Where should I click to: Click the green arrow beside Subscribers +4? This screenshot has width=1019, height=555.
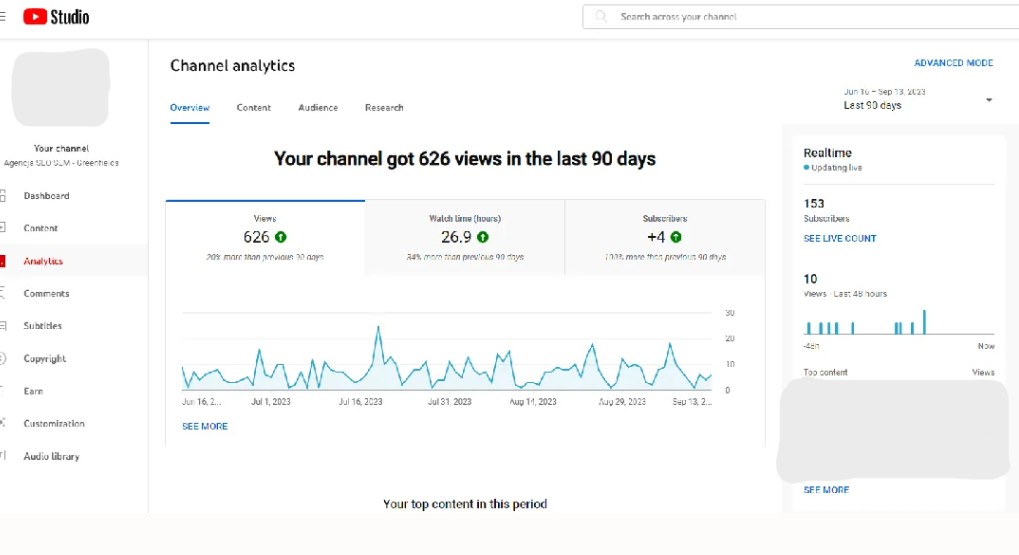click(x=676, y=237)
